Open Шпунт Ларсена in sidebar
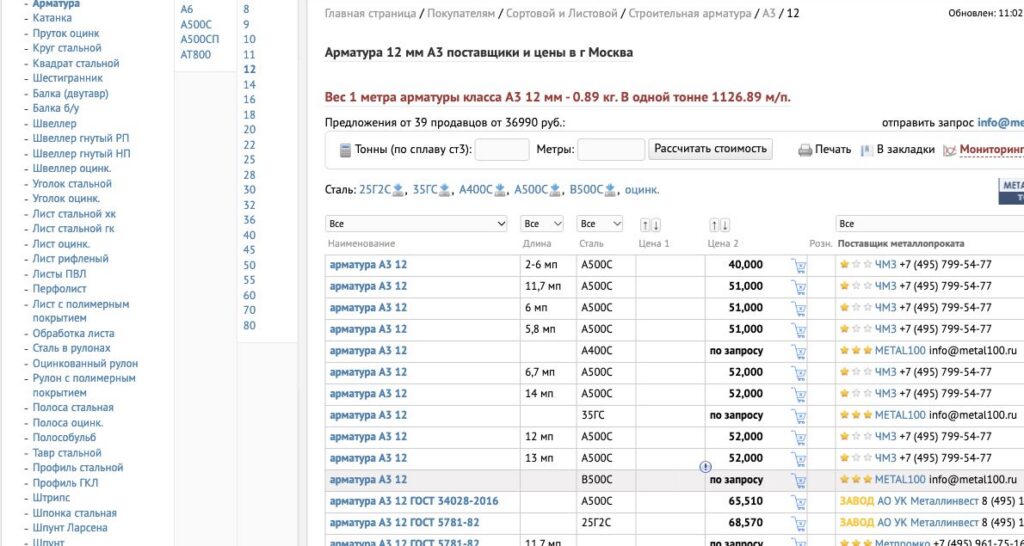Image resolution: width=1024 pixels, height=546 pixels. (70, 528)
